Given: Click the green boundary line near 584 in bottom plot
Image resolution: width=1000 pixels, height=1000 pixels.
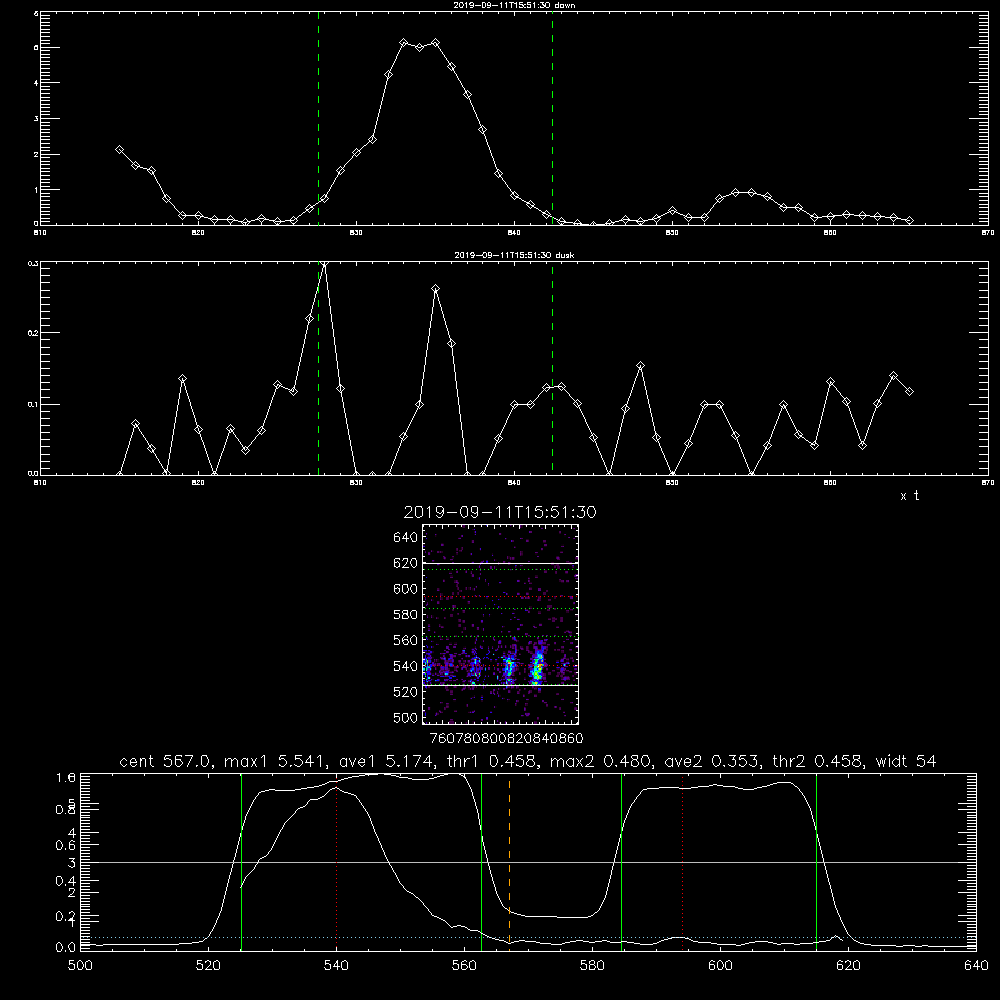Looking at the screenshot, I should click(621, 861).
